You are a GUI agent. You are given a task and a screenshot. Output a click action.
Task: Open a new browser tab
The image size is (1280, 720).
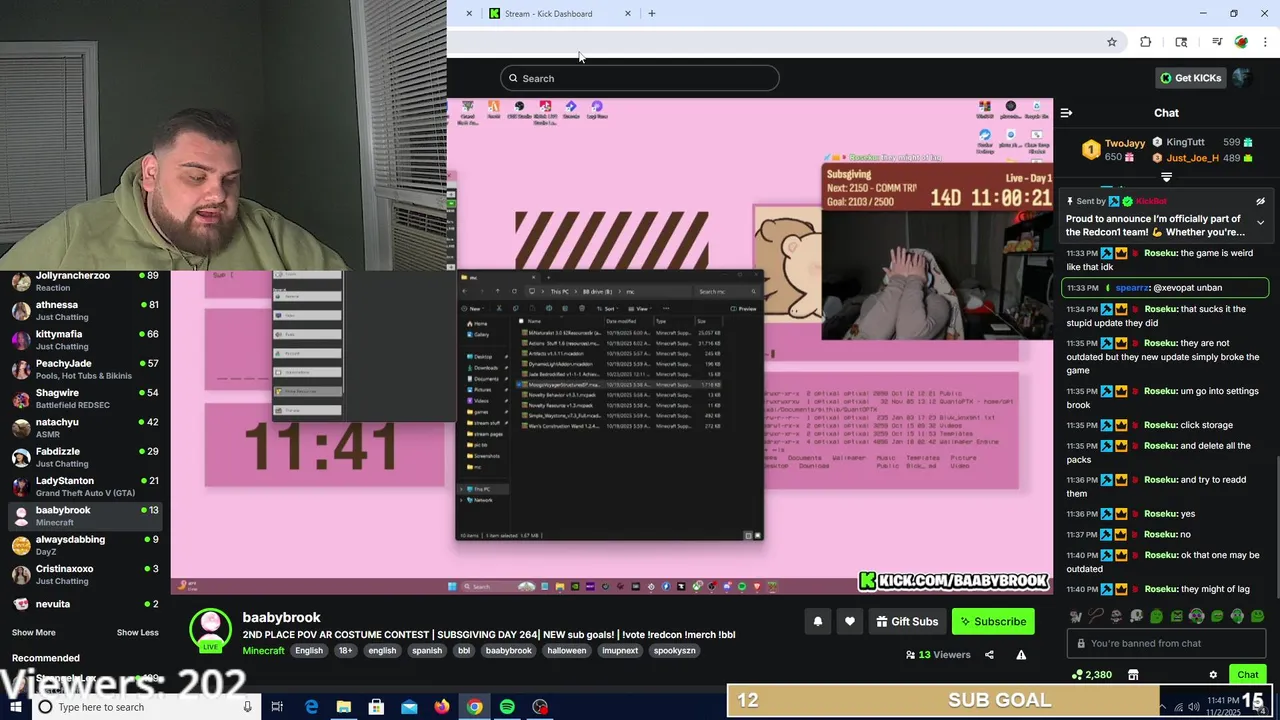[x=652, y=13]
